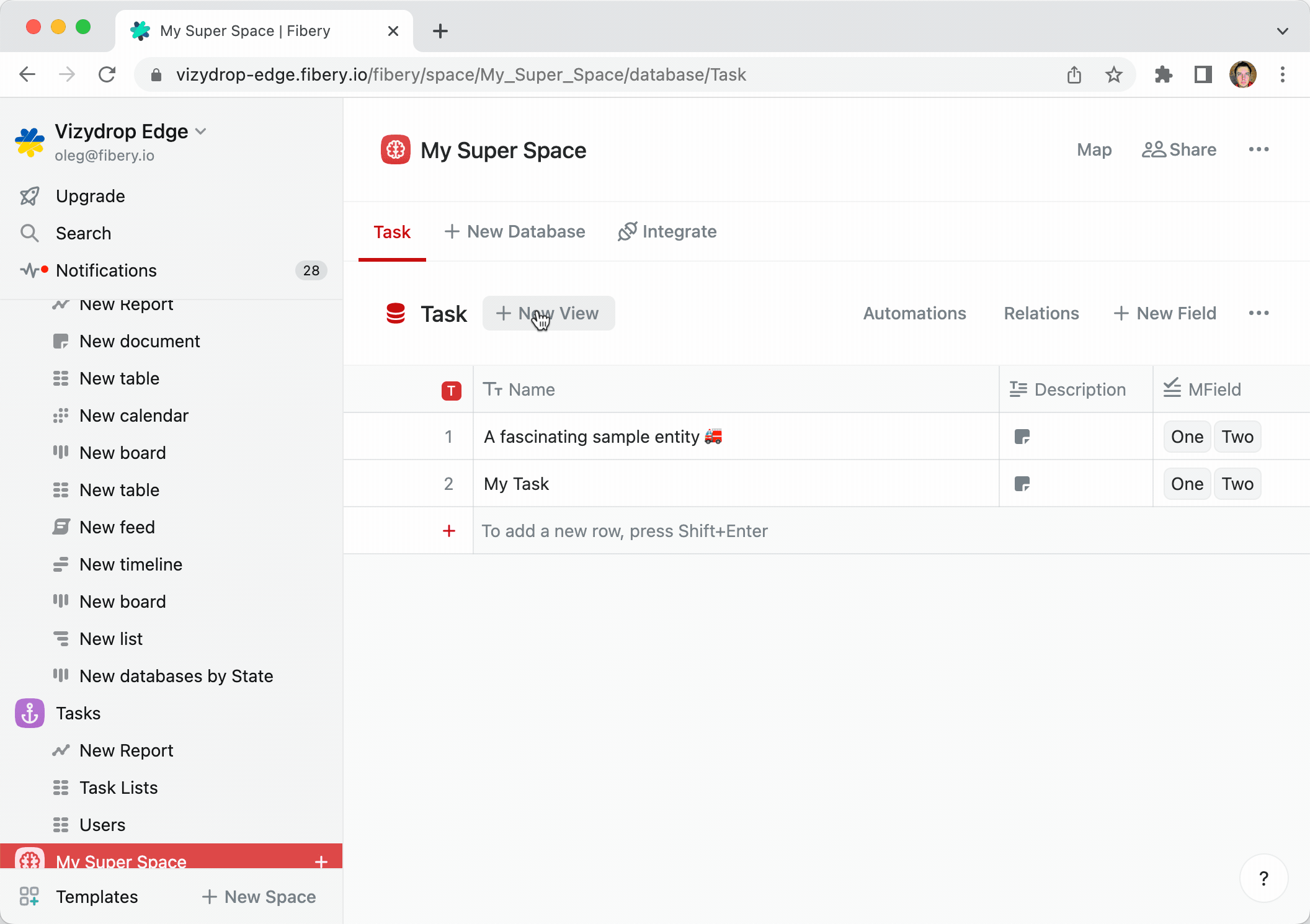Click the add new row input line
The height and width of the screenshot is (924, 1310).
coord(625,531)
